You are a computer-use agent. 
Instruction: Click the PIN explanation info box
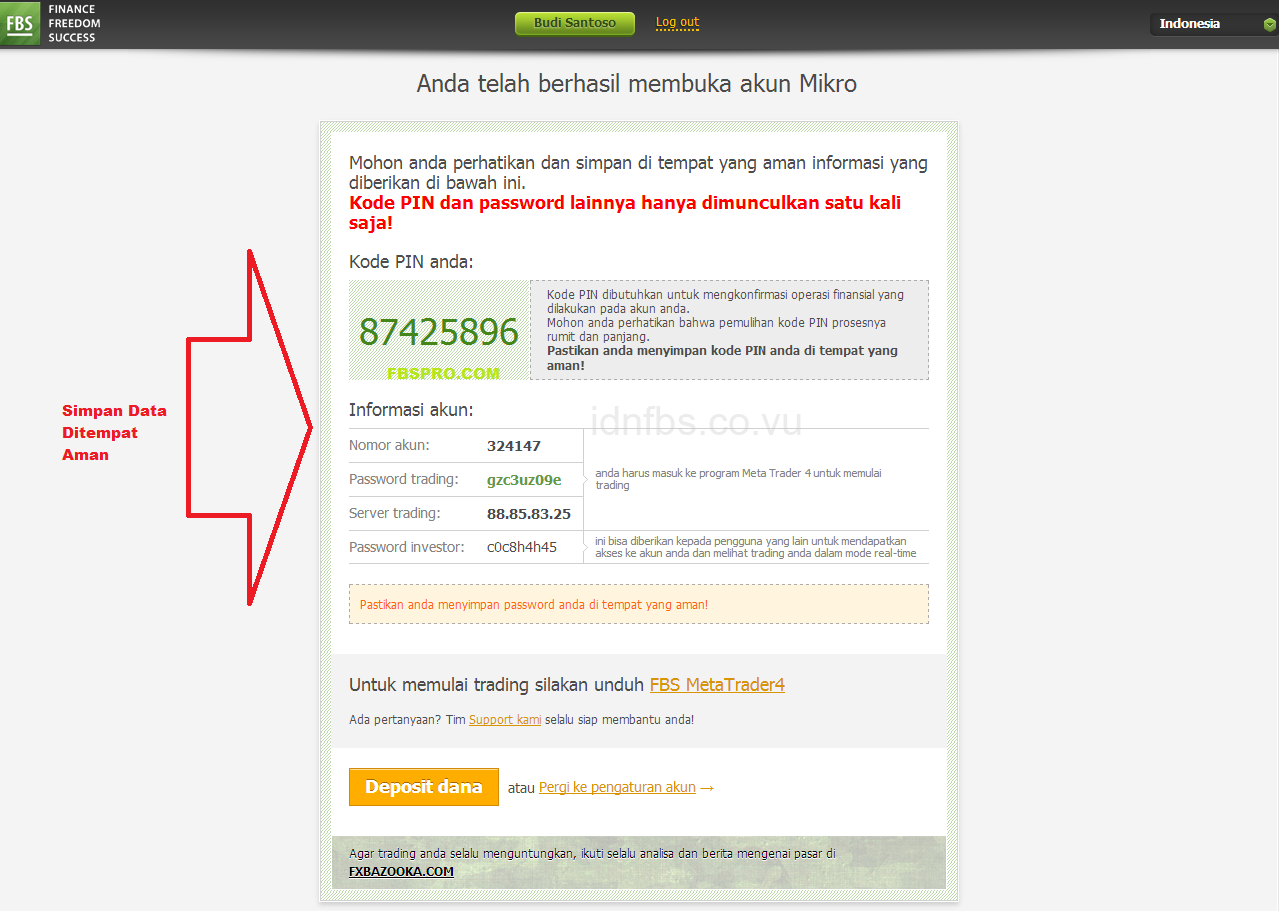coord(729,330)
